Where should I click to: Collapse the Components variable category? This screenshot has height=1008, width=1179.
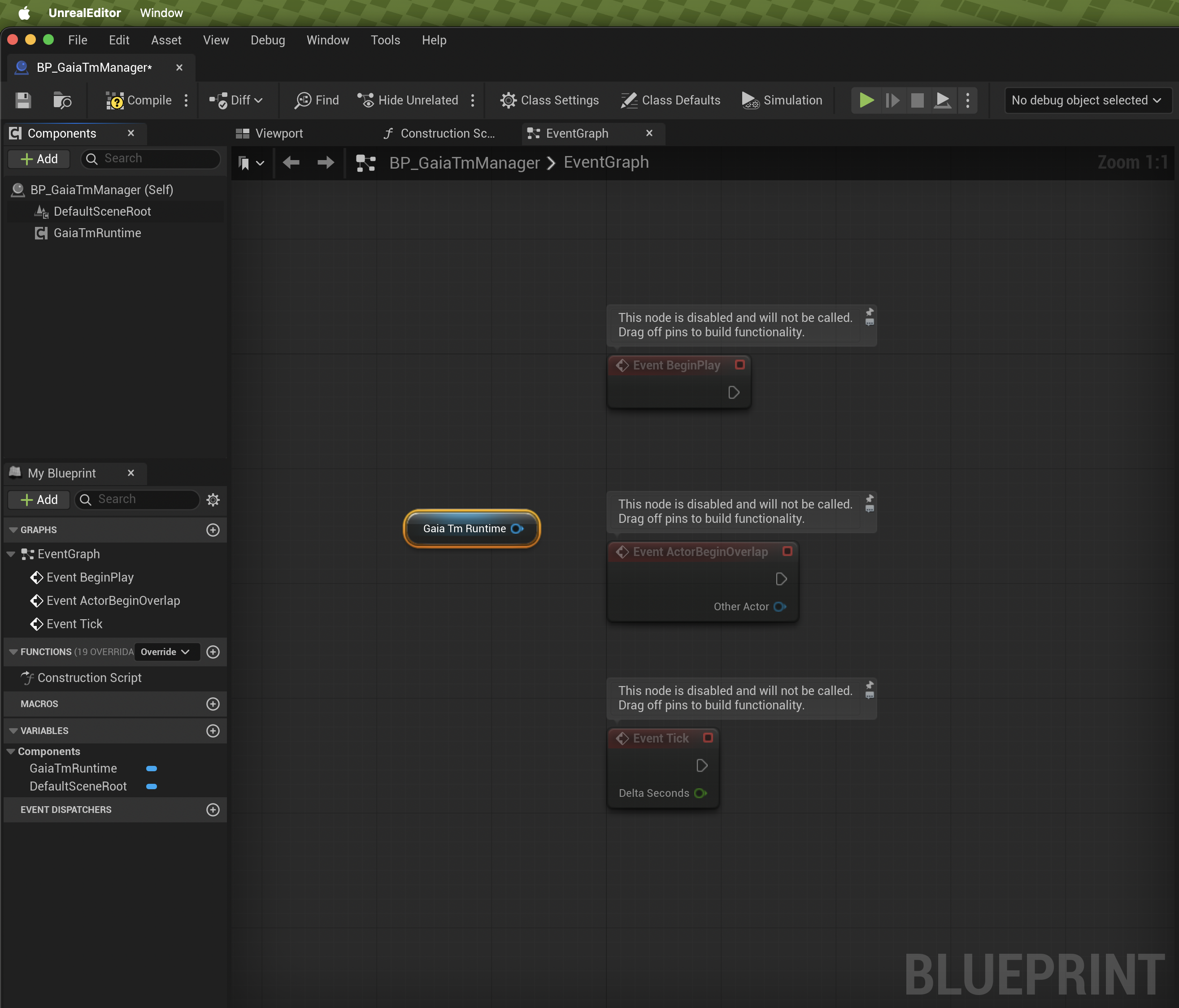[11, 752]
